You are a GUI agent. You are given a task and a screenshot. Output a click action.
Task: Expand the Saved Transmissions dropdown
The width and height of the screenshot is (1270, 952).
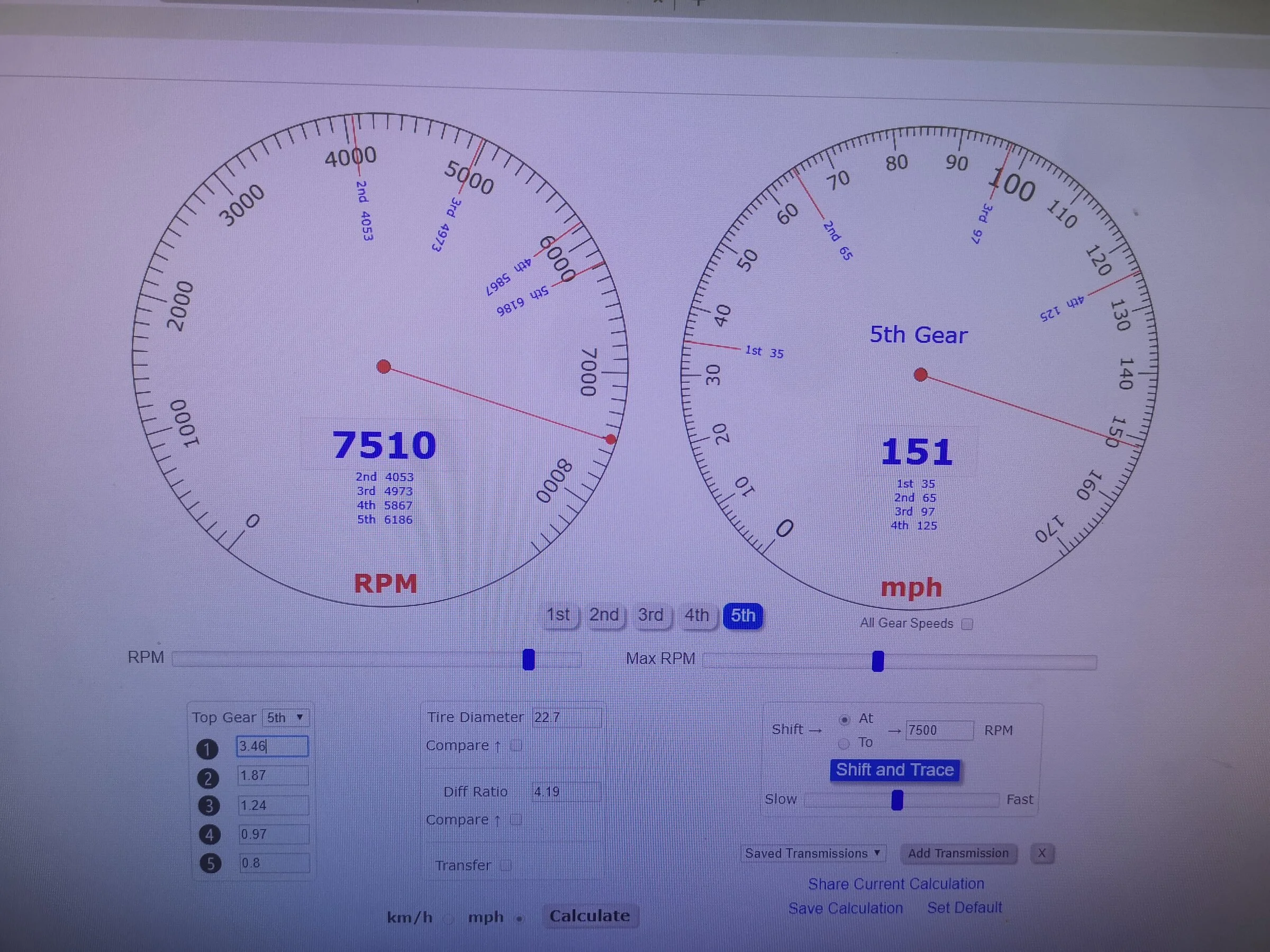point(813,853)
